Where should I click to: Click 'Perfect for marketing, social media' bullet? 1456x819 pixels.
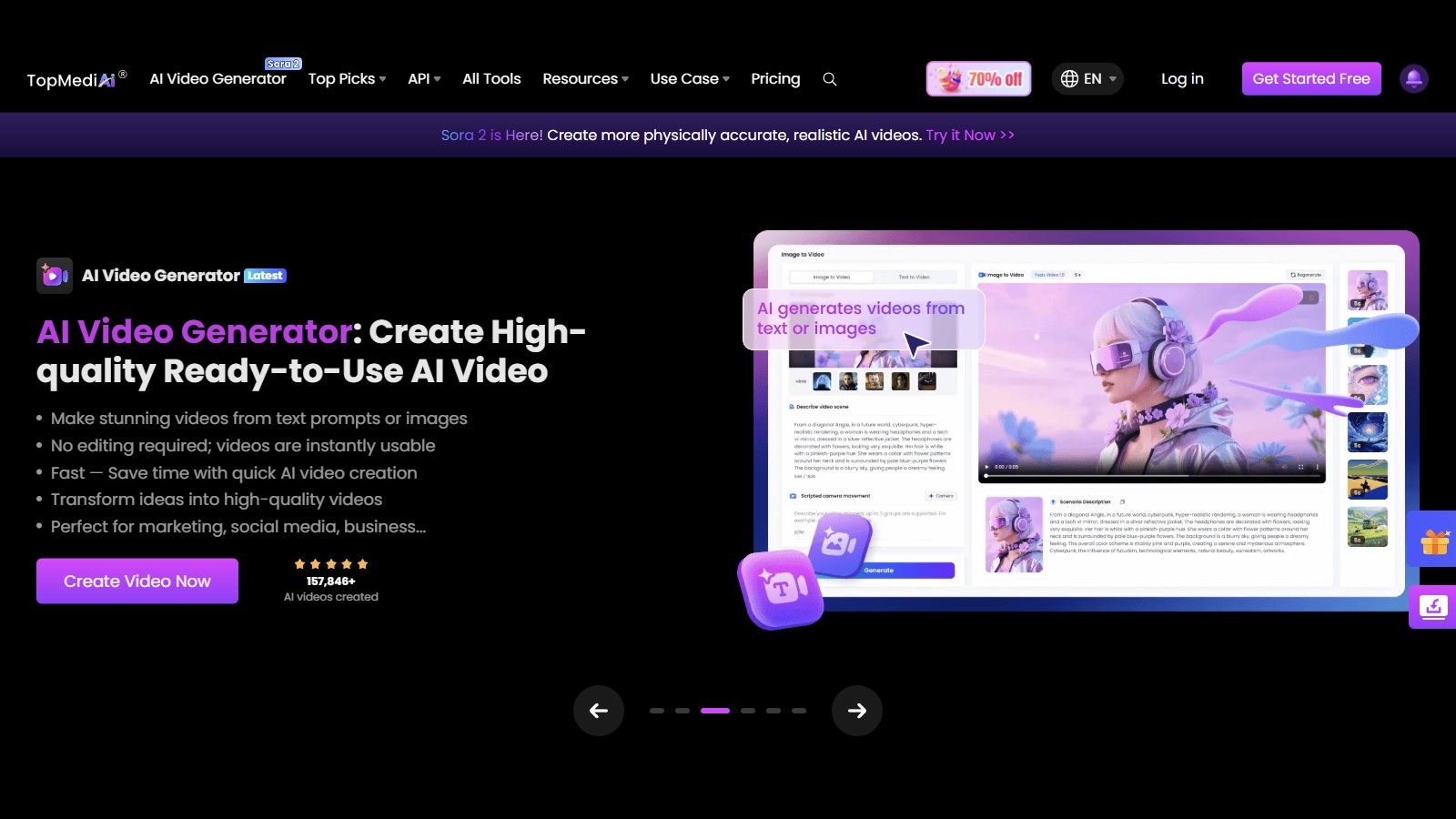(238, 527)
